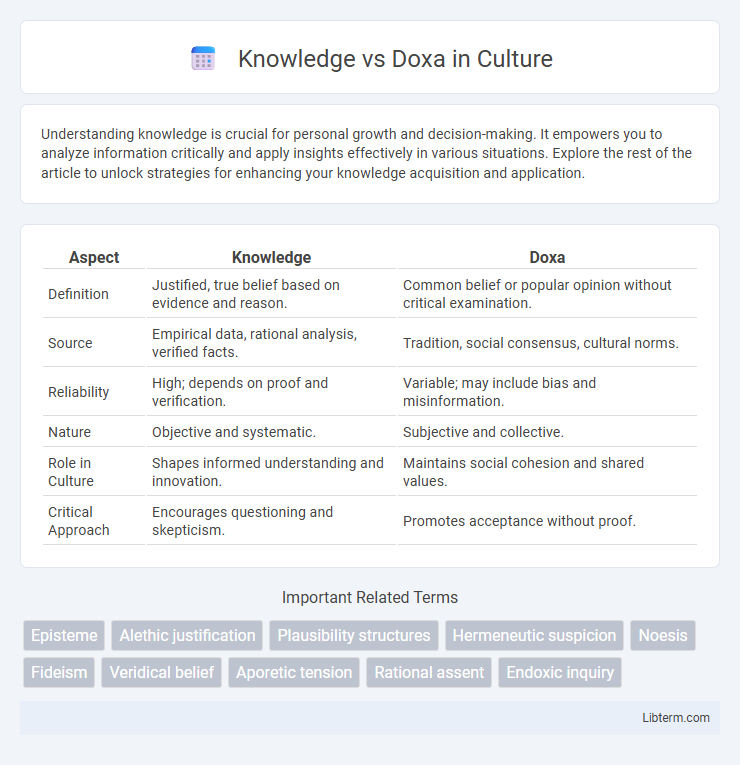The height and width of the screenshot is (765, 740).
Task: Click 'Shapes informed understanding and innovation' cell
Action: point(271,472)
